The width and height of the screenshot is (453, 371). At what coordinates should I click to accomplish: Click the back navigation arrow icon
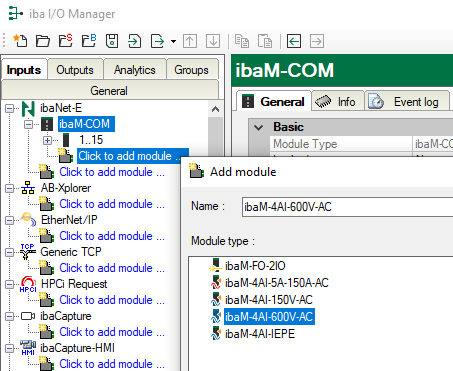click(x=294, y=41)
